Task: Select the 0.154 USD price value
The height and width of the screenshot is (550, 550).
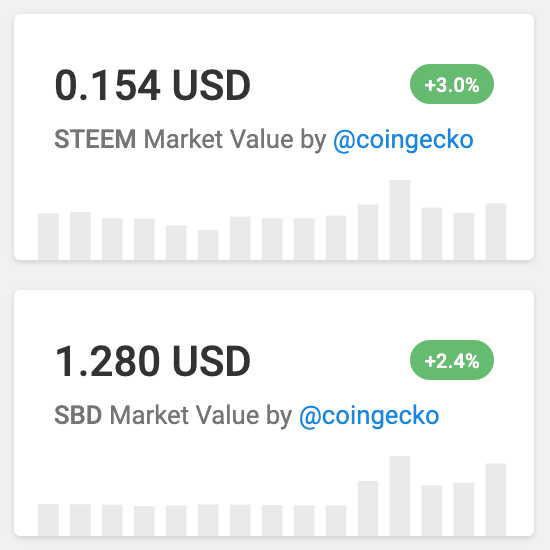Action: point(152,85)
